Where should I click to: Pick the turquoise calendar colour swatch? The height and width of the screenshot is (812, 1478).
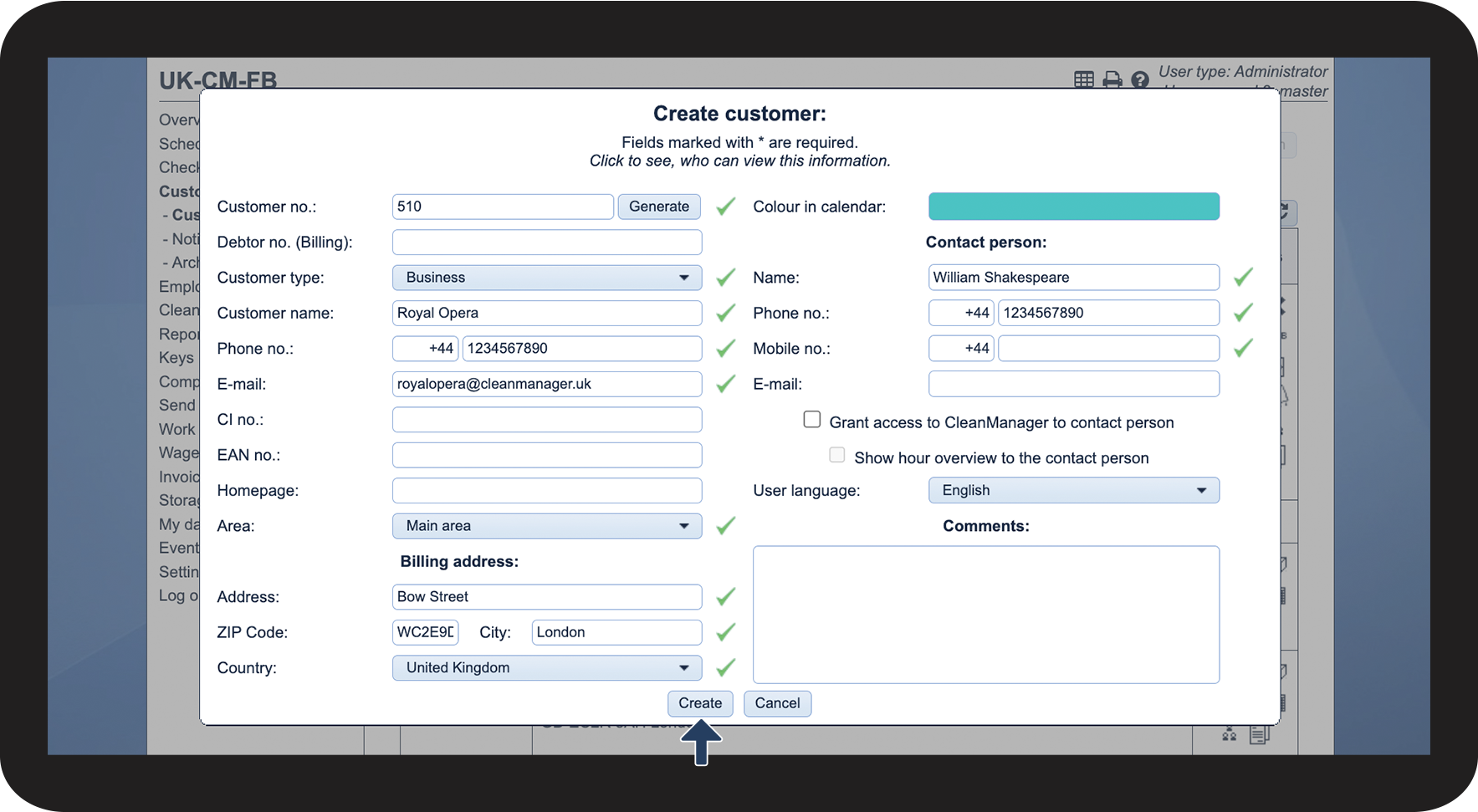(x=1073, y=207)
